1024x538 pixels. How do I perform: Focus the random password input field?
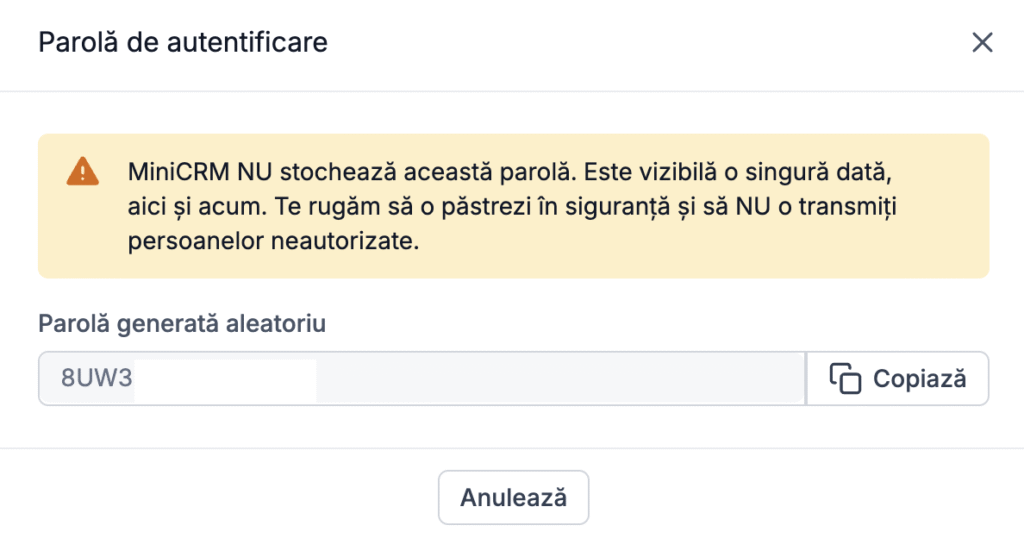pyautogui.click(x=422, y=379)
